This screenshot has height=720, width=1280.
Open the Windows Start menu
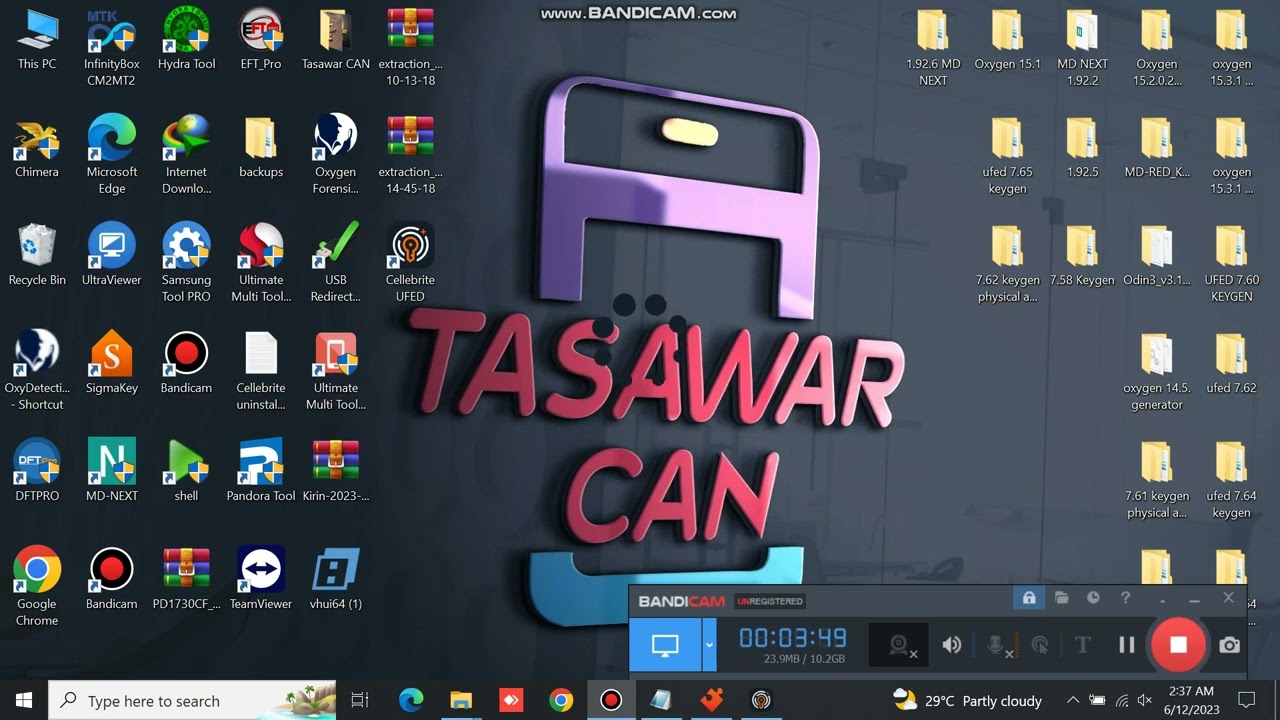point(24,700)
